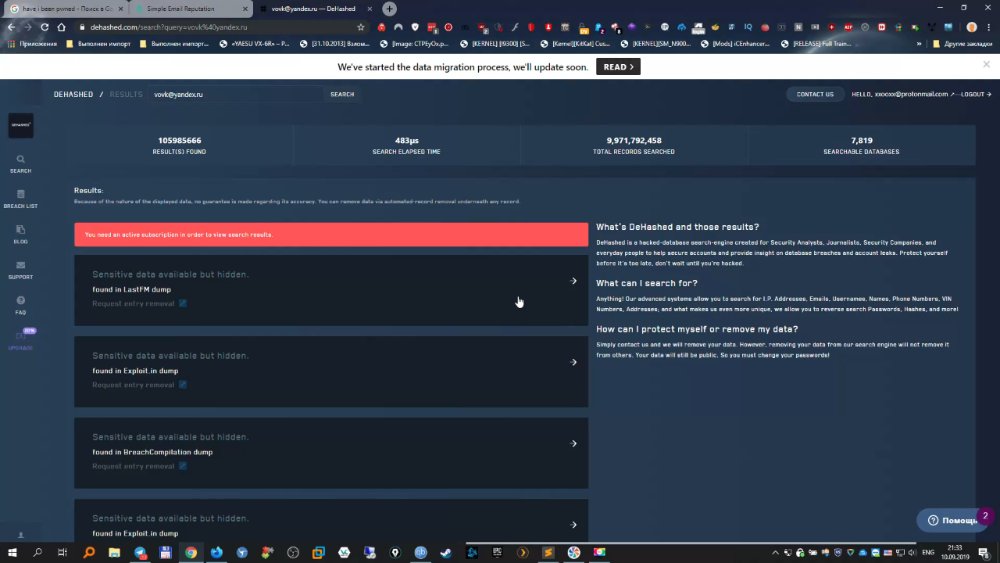Open Chrome menu three-dots icon
The width and height of the screenshot is (1000, 563).
click(989, 27)
